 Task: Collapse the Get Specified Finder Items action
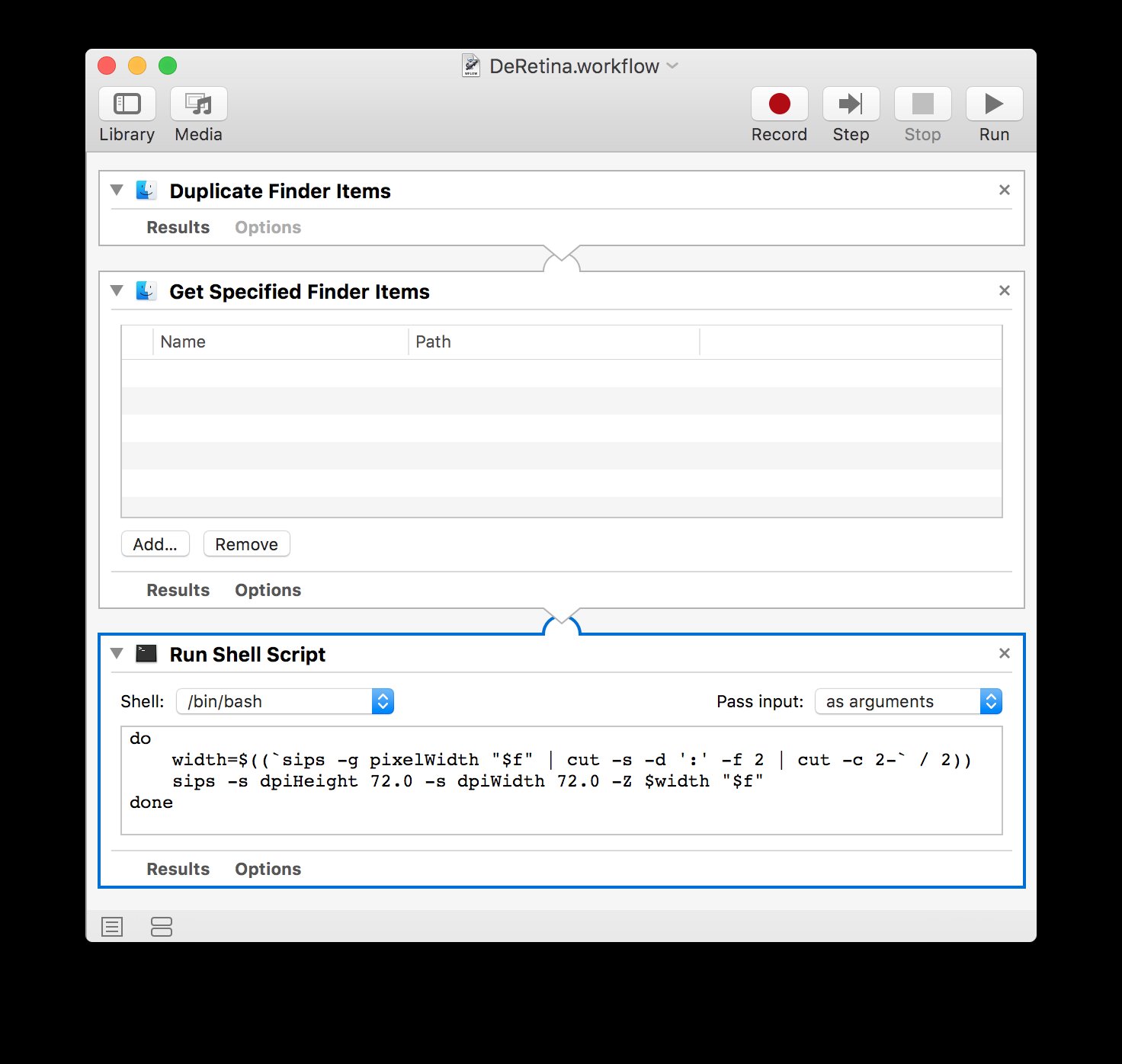click(117, 290)
